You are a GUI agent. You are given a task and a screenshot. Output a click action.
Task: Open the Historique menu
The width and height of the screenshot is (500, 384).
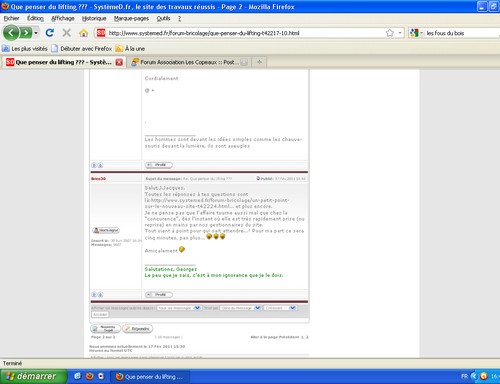point(94,18)
